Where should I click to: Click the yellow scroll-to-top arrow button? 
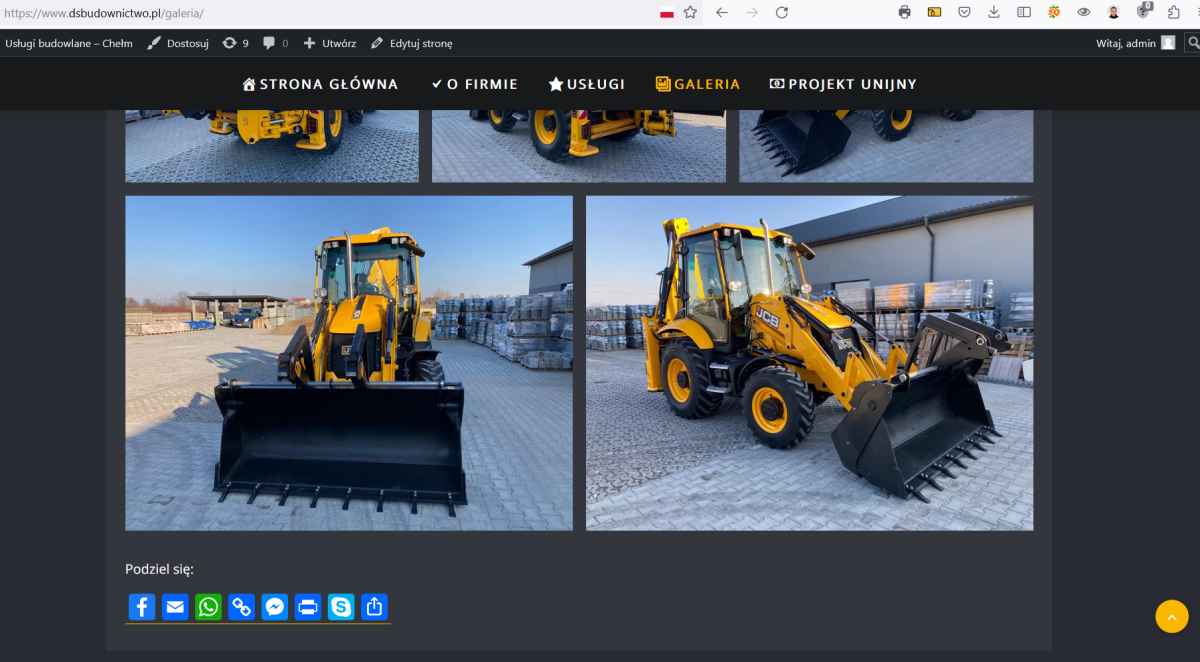(x=1172, y=616)
